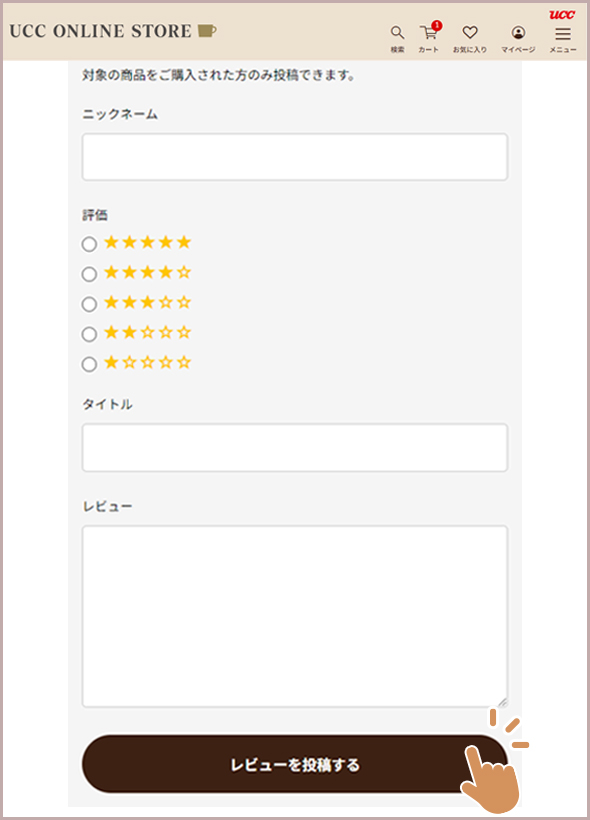Image resolution: width=590 pixels, height=820 pixels.
Task: Select the four-star rating radio button
Action: (89, 274)
